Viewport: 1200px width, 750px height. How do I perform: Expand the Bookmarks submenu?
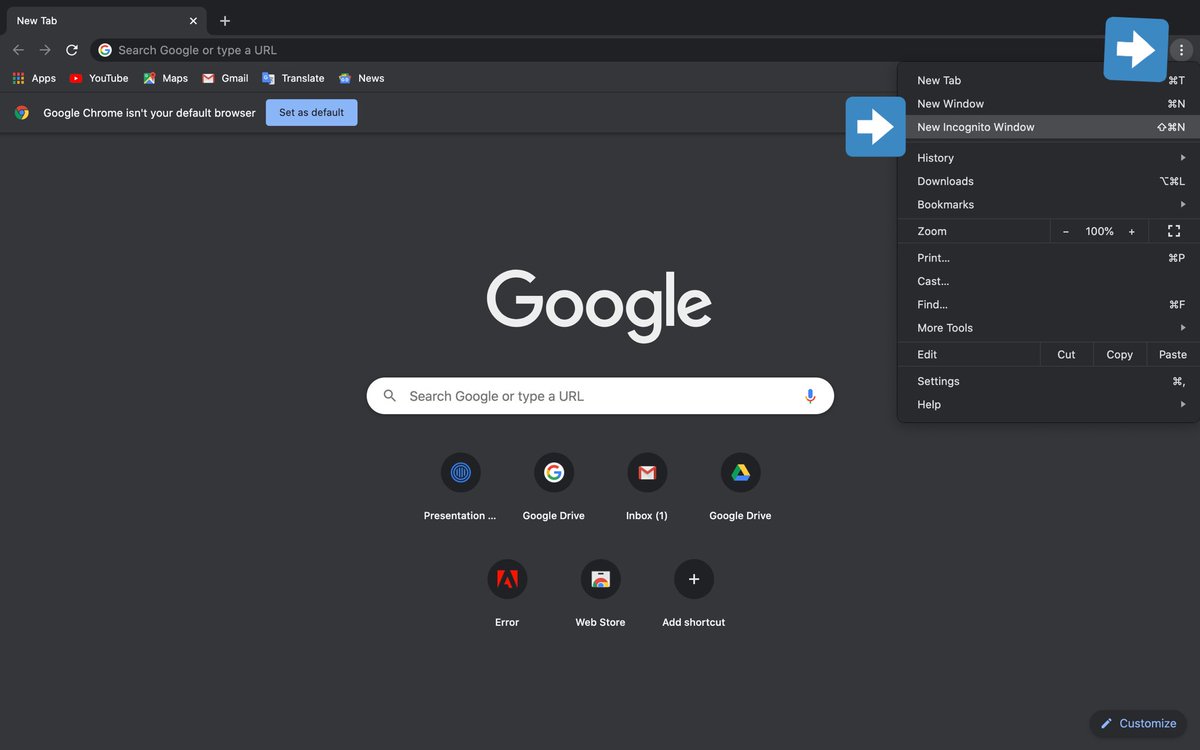1048,205
